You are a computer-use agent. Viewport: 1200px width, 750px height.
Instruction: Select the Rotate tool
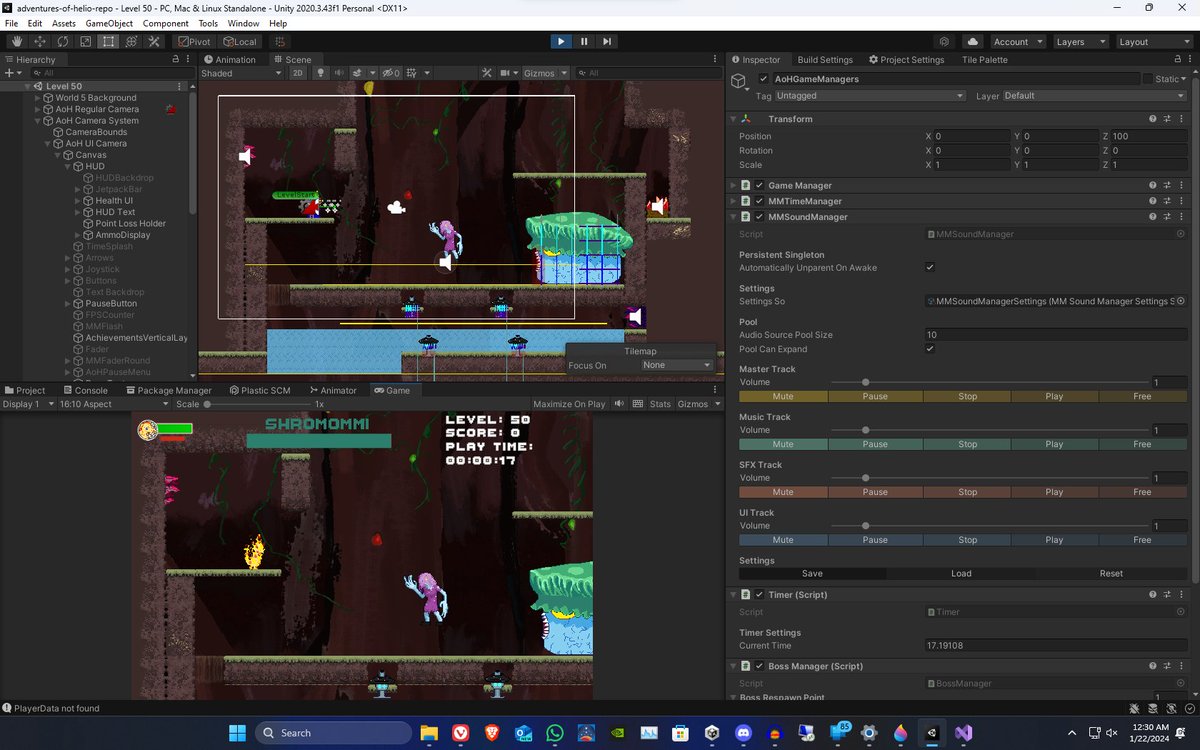click(x=63, y=42)
